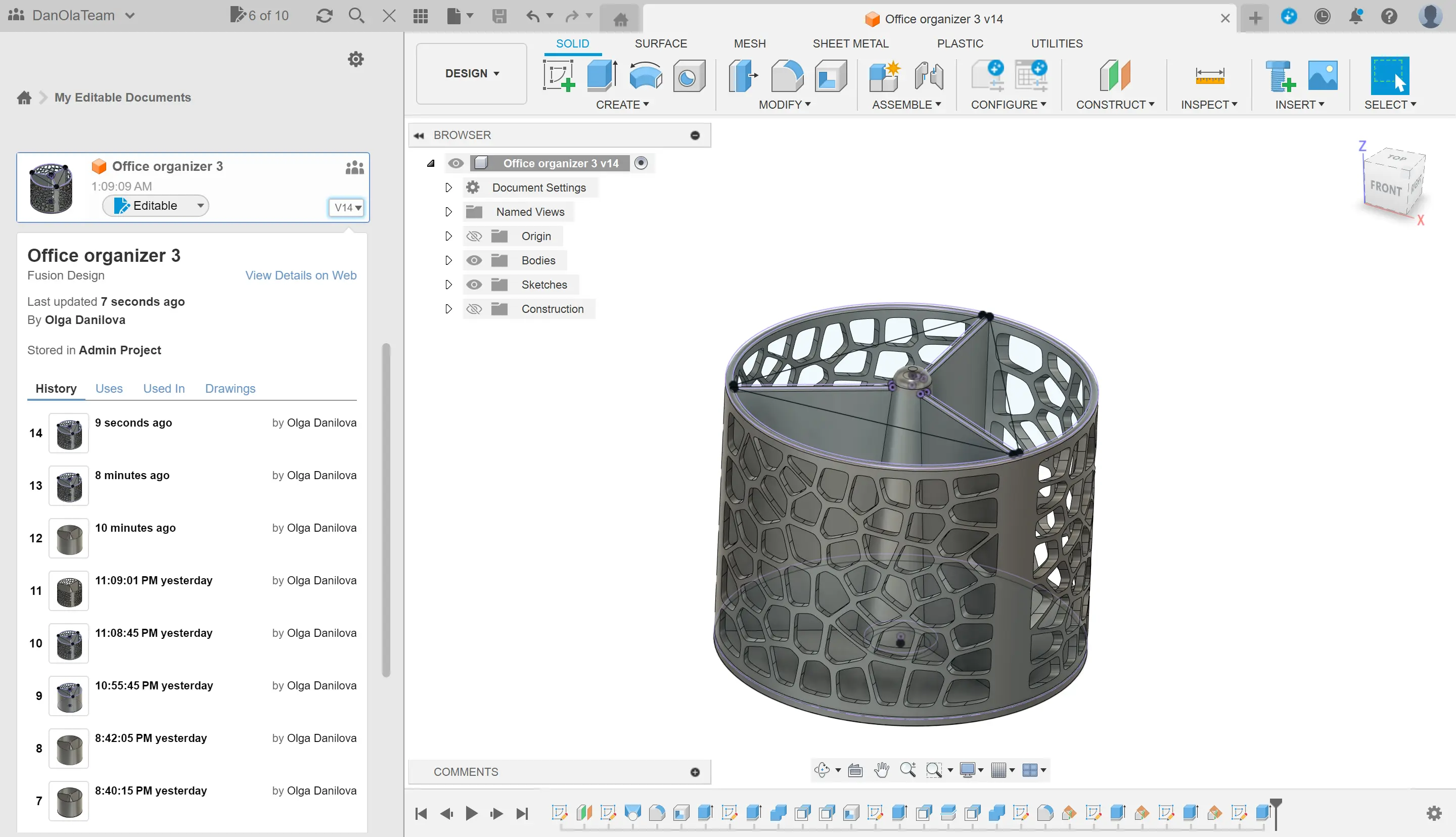This screenshot has width=1456, height=837.
Task: Click the Orbit navigation tool
Action: (x=822, y=770)
